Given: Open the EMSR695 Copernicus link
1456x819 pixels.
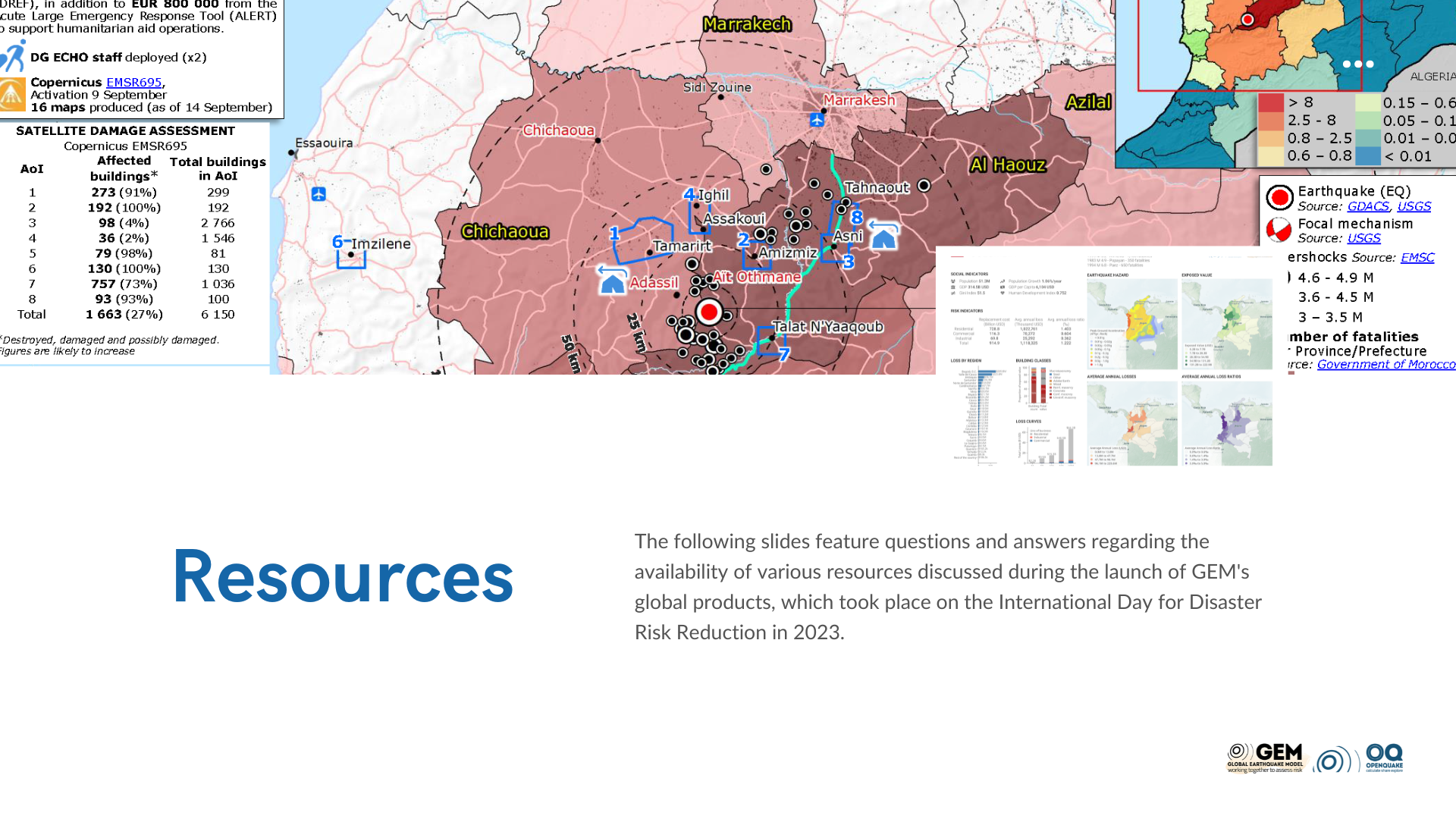Looking at the screenshot, I should (133, 82).
